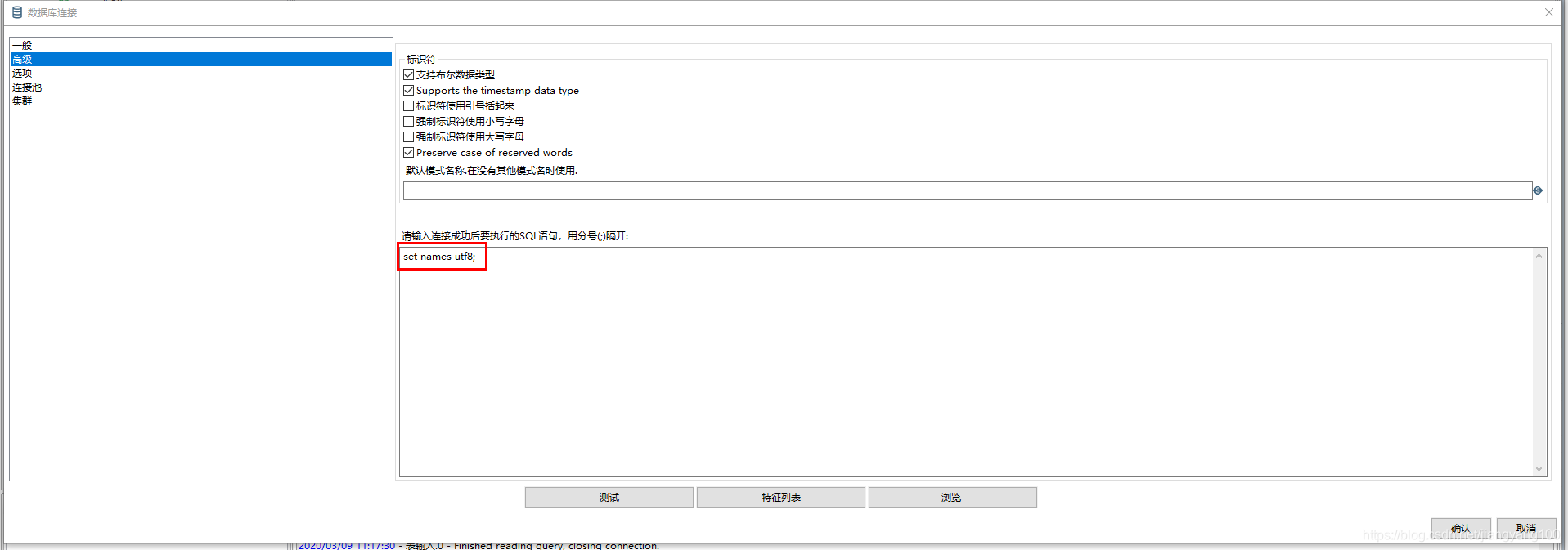The width and height of the screenshot is (1568, 550).
Task: Close the 数据库连接 dialog window
Action: click(x=1548, y=12)
